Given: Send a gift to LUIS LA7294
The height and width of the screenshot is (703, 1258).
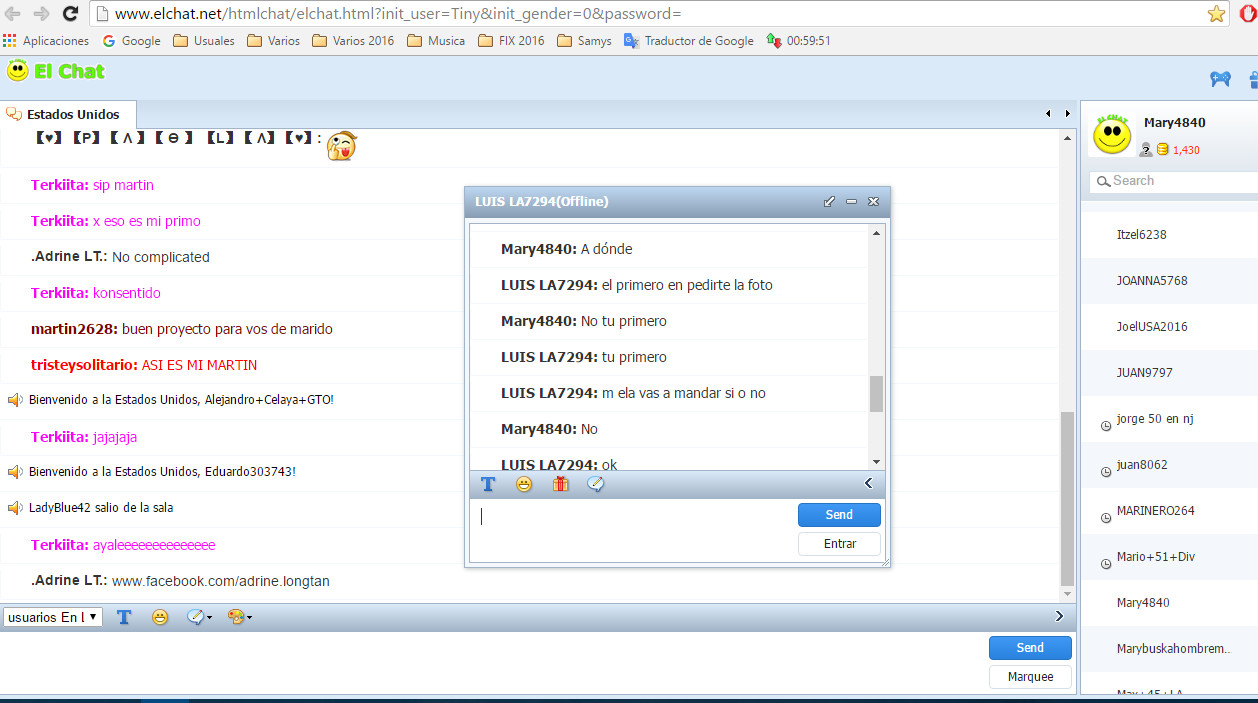Looking at the screenshot, I should coord(560,484).
